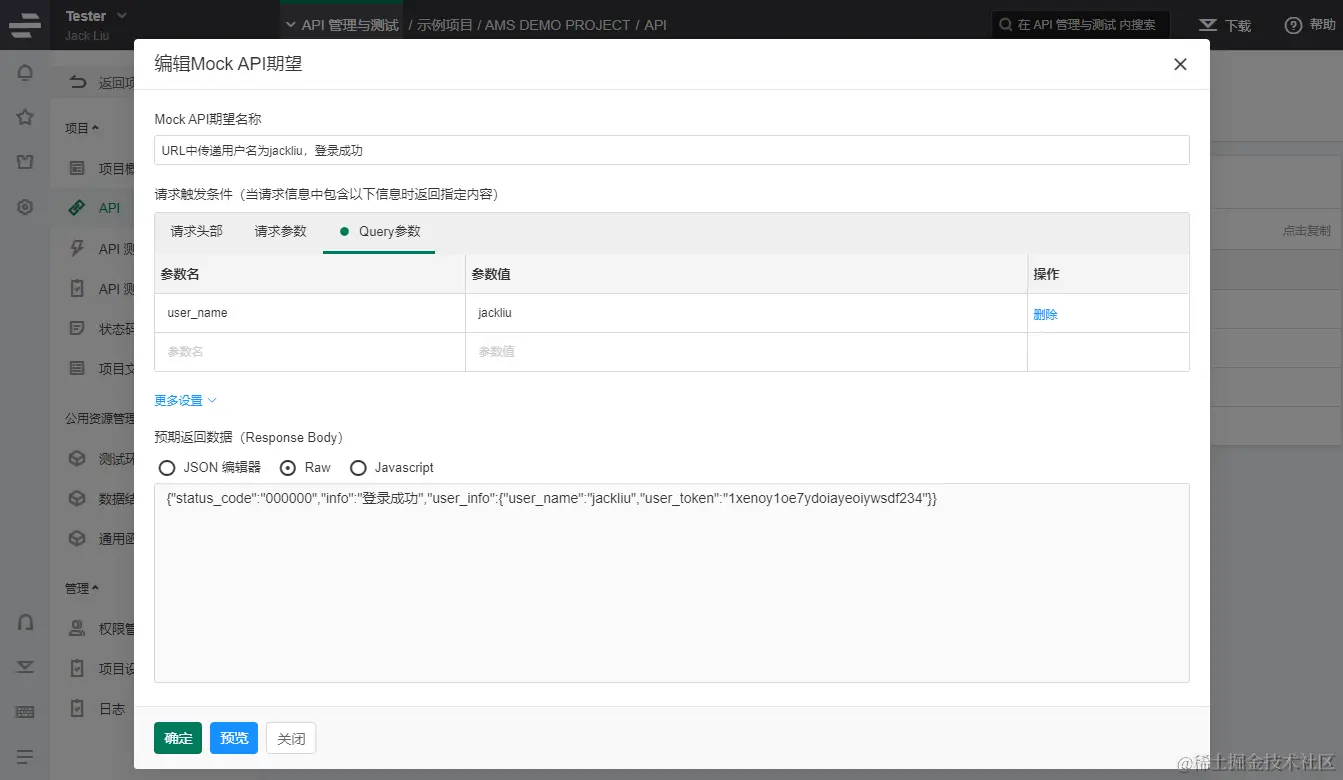Expand the 更多设置 options
The height and width of the screenshot is (780, 1343).
pyautogui.click(x=185, y=400)
